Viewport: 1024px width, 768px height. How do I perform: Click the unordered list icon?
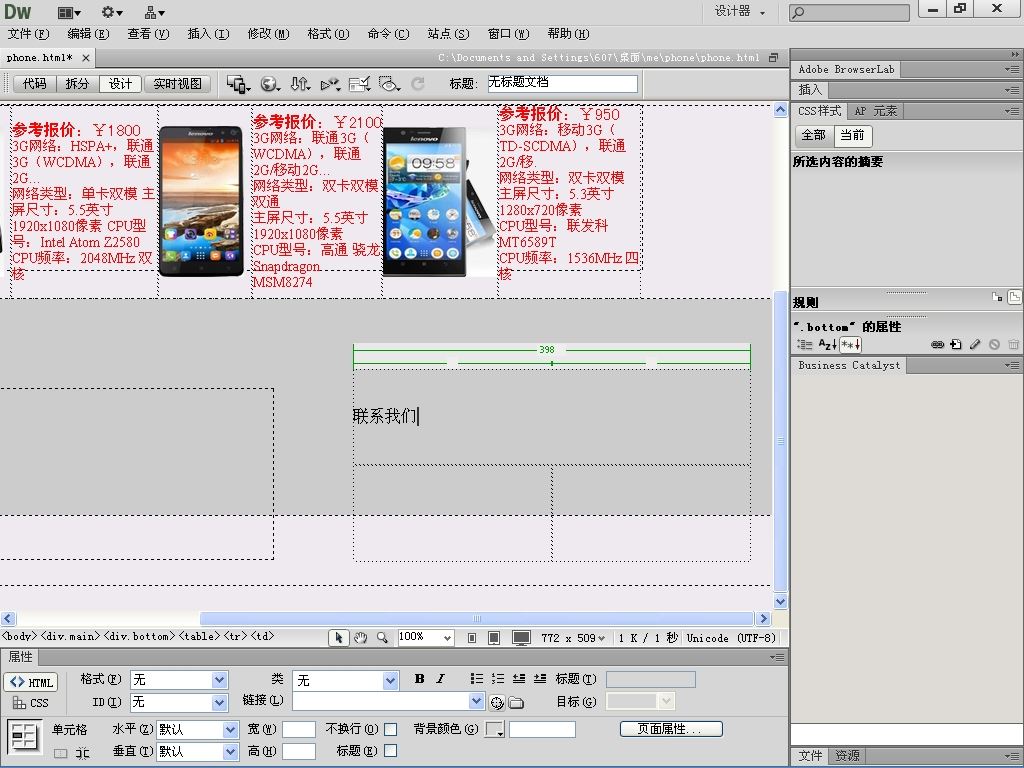coord(477,679)
